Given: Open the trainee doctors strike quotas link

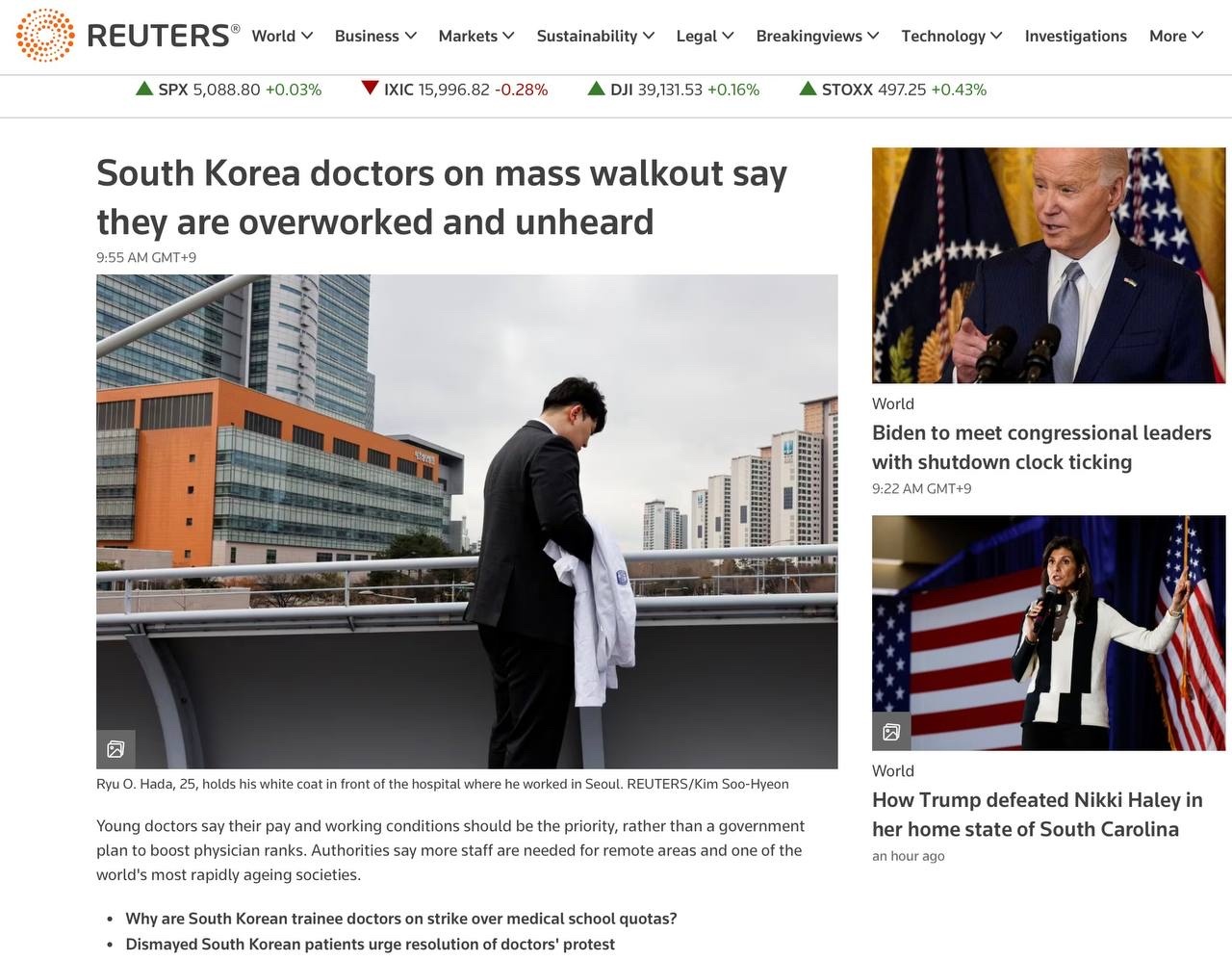Looking at the screenshot, I should click(x=401, y=919).
